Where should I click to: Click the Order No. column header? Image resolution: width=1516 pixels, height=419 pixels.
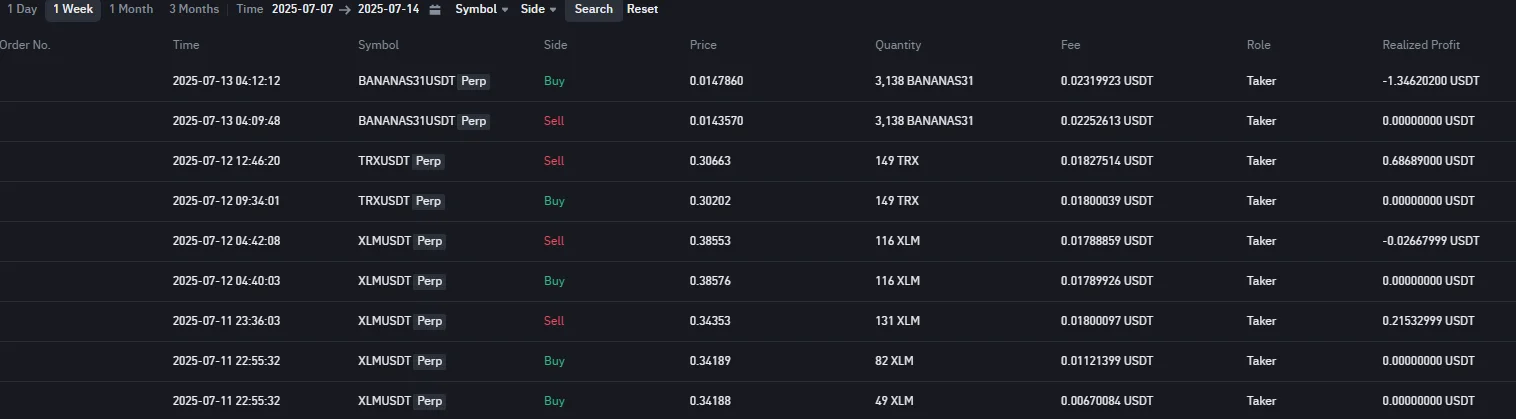(25, 45)
